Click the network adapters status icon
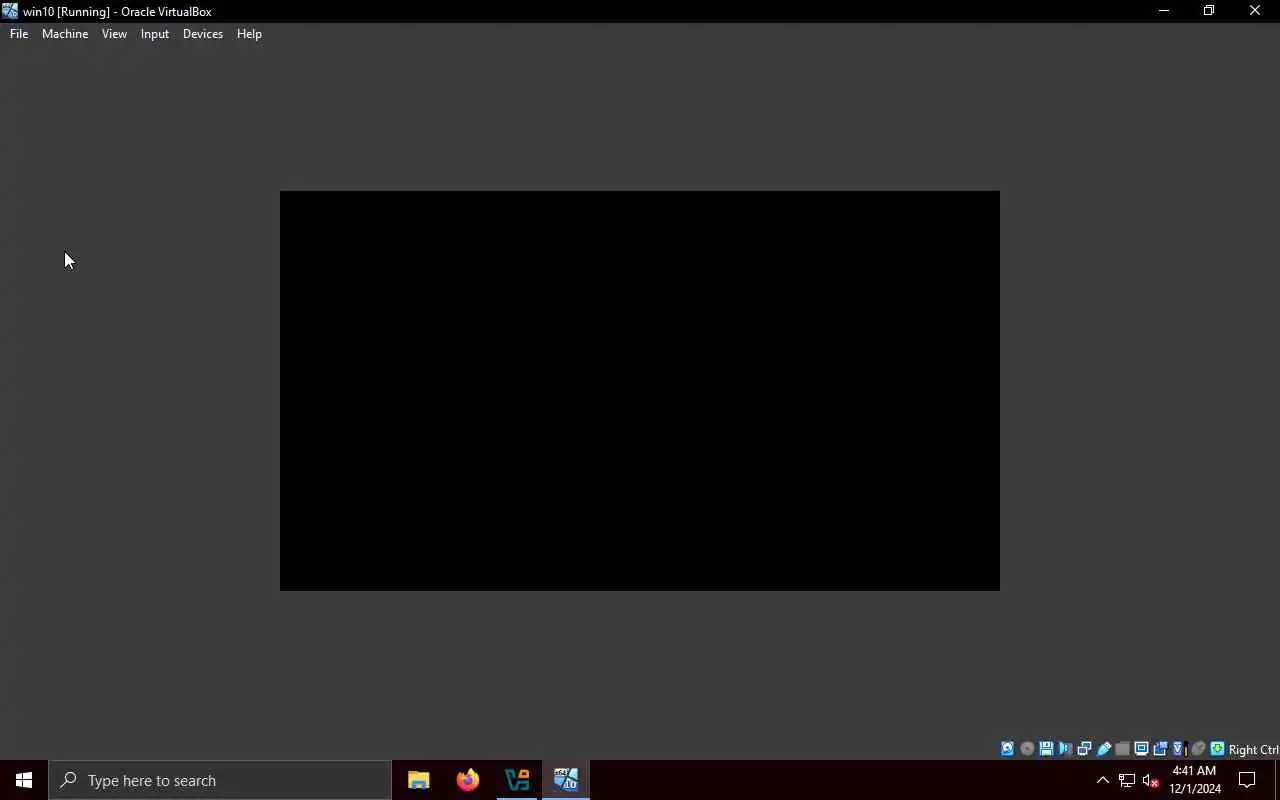This screenshot has width=1280, height=800. pos(1084,749)
